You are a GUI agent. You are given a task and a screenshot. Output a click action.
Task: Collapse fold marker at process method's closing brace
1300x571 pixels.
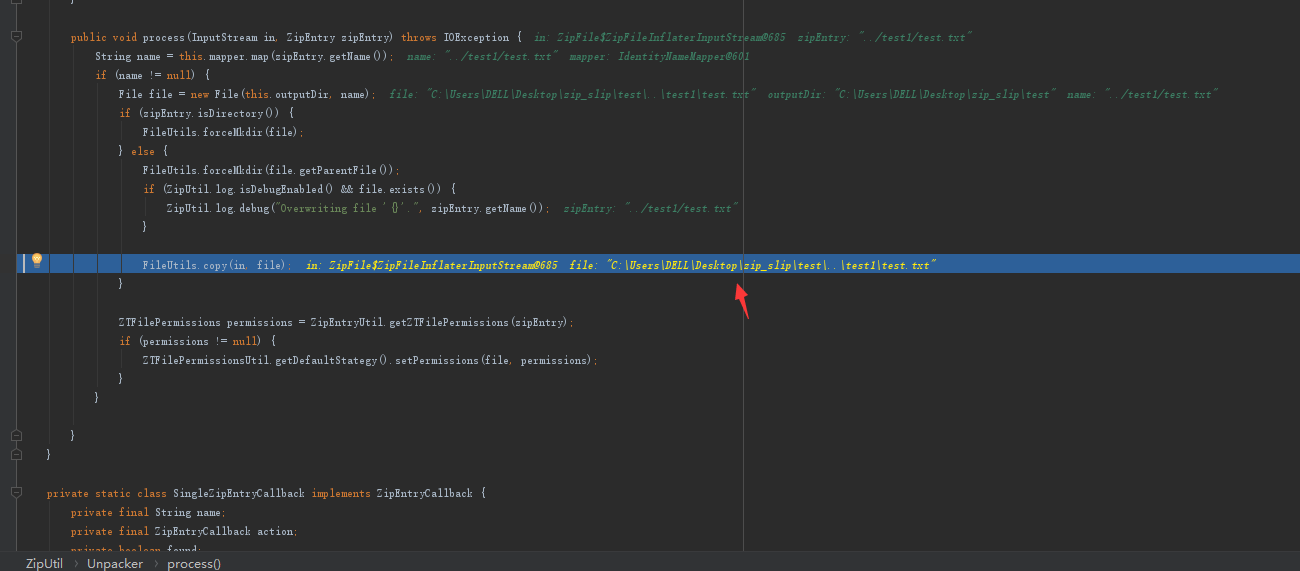tap(16, 435)
